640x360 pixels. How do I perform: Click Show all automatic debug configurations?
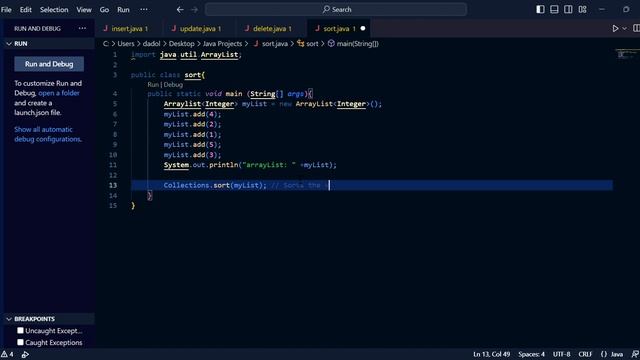click(x=48, y=134)
